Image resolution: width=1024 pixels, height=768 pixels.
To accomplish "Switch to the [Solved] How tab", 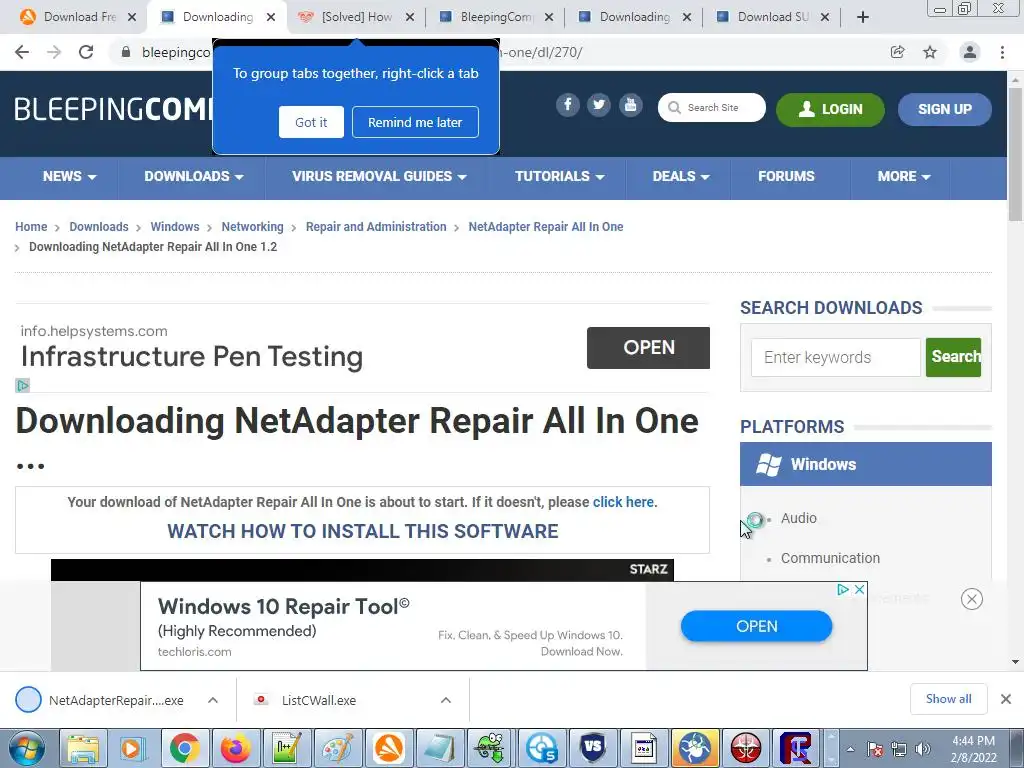I will point(356,17).
